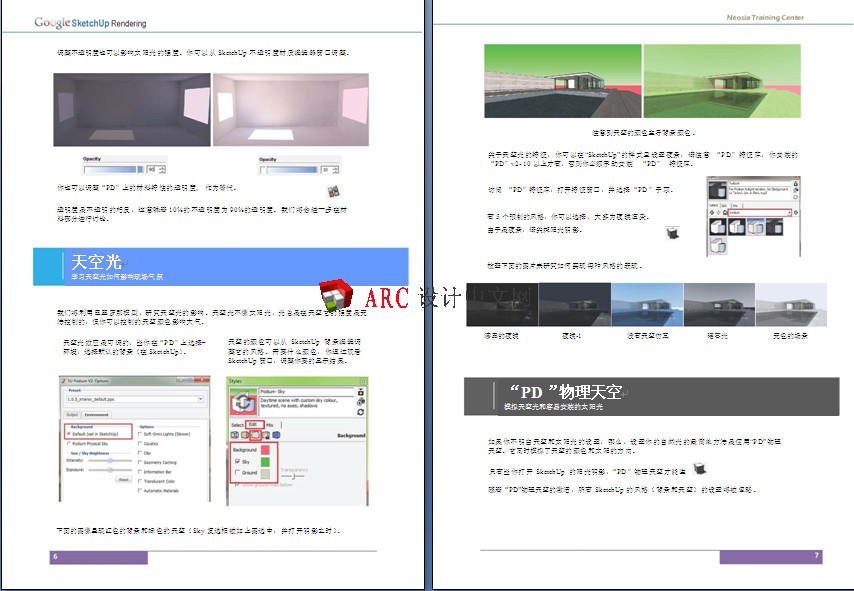Click the Face settings cube icon in Styles
854x591 pixels.
tap(245, 435)
